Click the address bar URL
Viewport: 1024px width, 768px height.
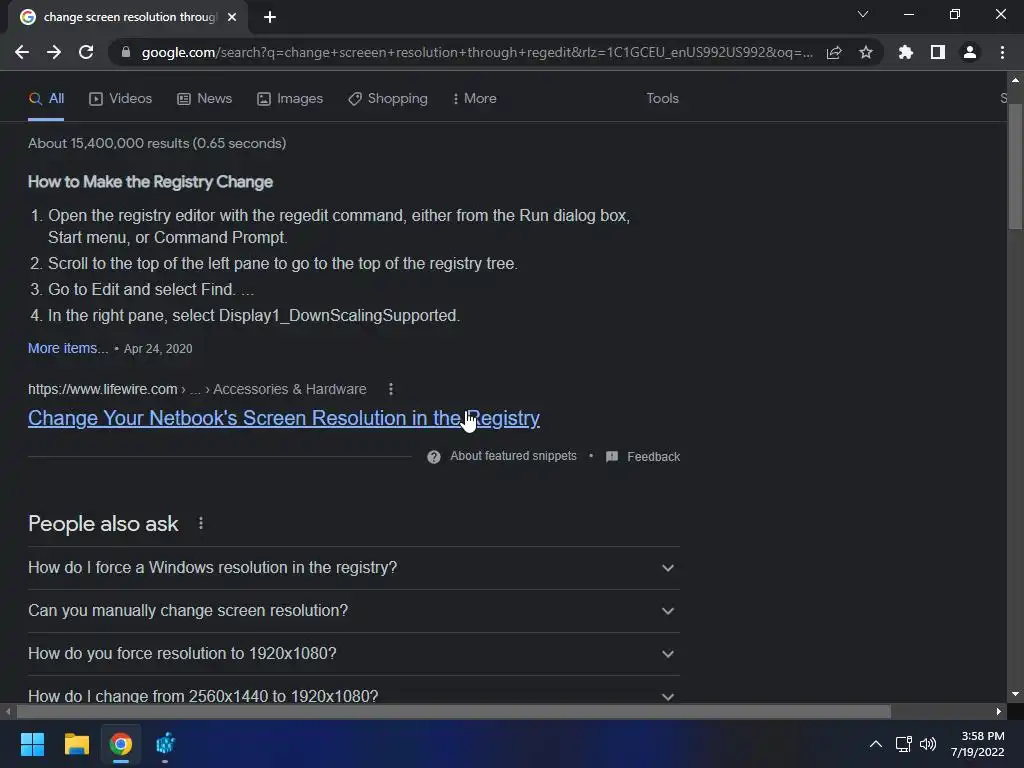477,52
